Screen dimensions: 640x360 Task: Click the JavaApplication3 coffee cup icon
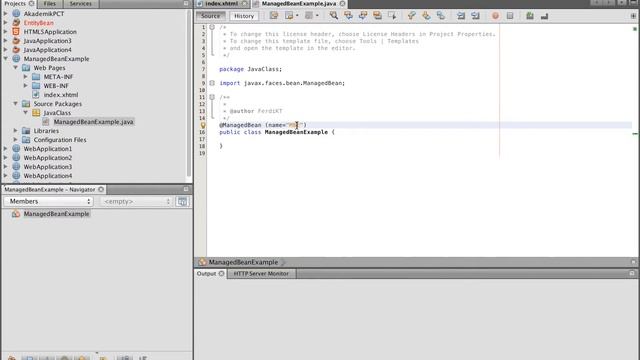click(x=16, y=41)
